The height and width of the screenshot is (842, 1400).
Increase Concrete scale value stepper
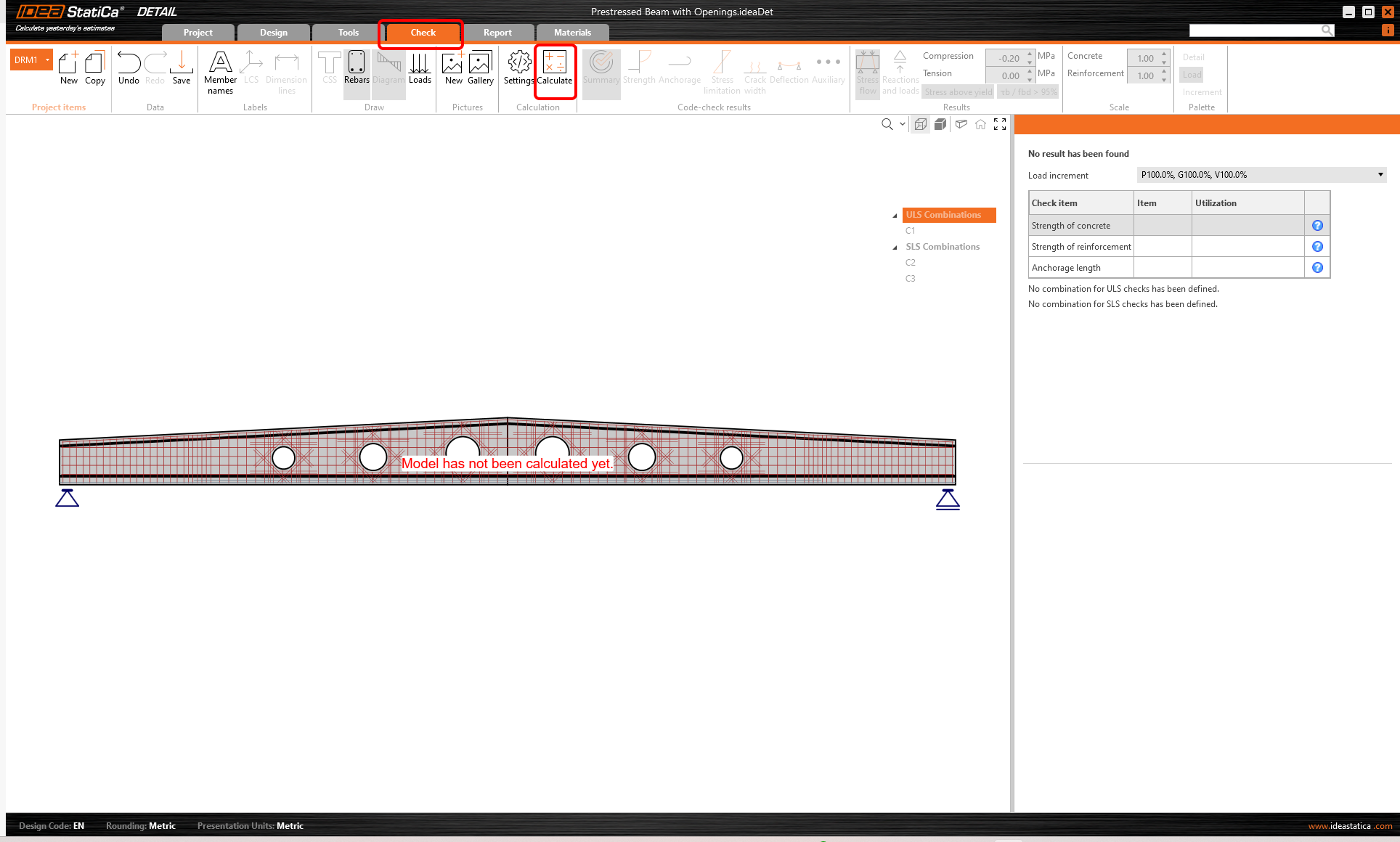(1164, 54)
